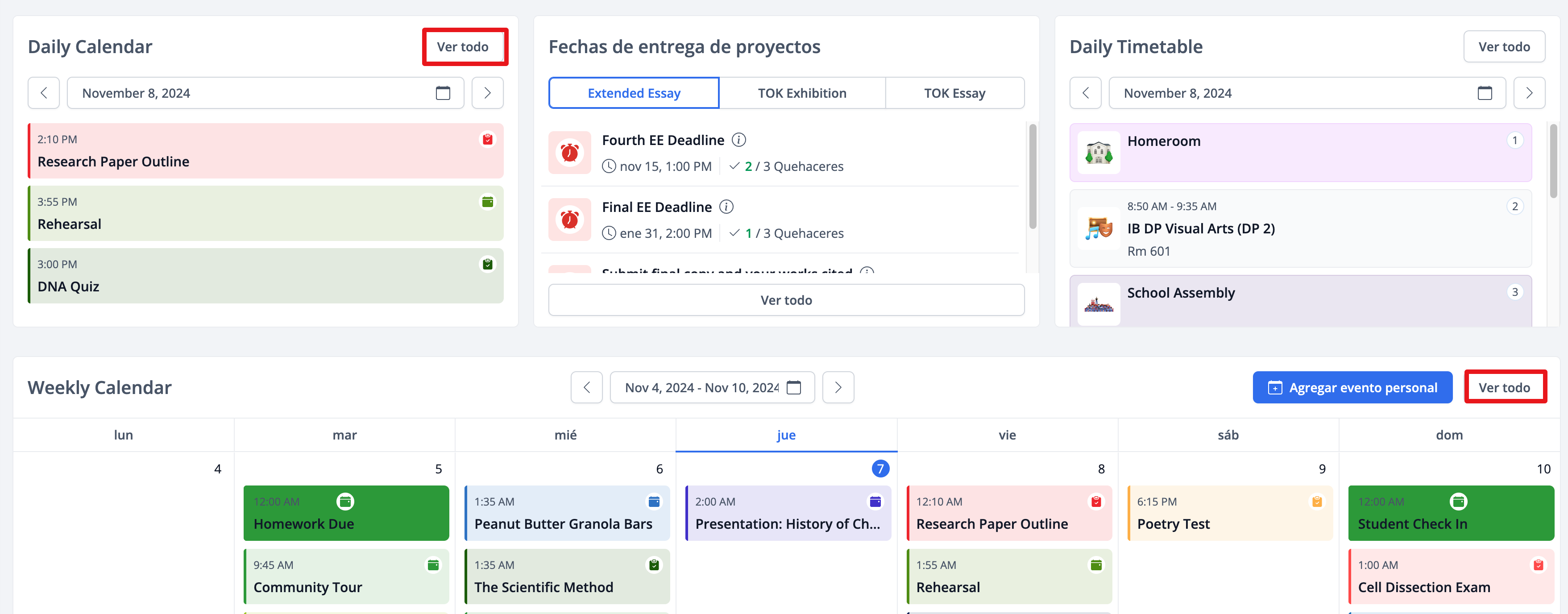Click info icon beside Fourth EE Deadline
Screen dimensions: 1568x614
[738, 140]
